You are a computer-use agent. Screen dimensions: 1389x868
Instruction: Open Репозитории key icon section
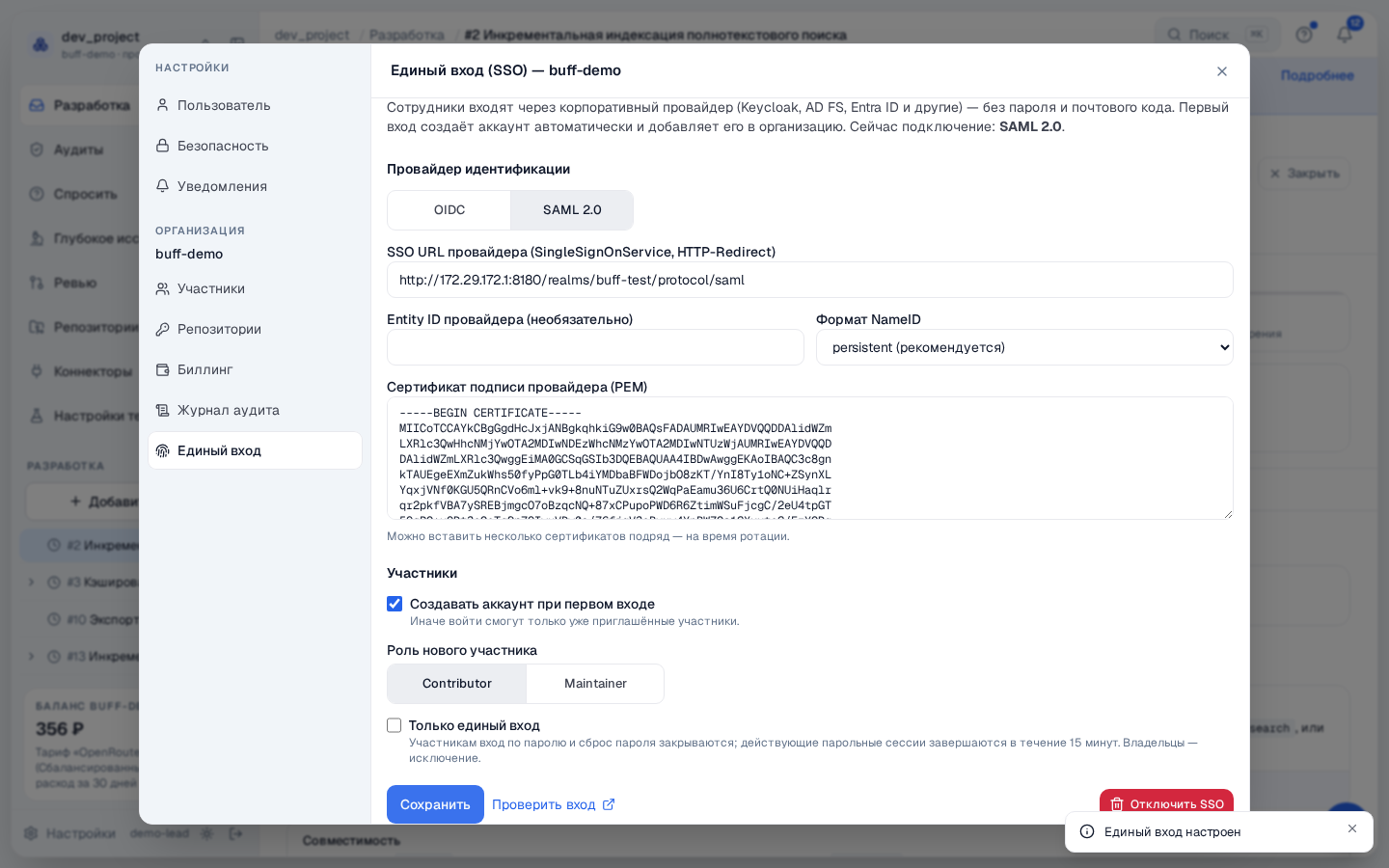pos(255,329)
